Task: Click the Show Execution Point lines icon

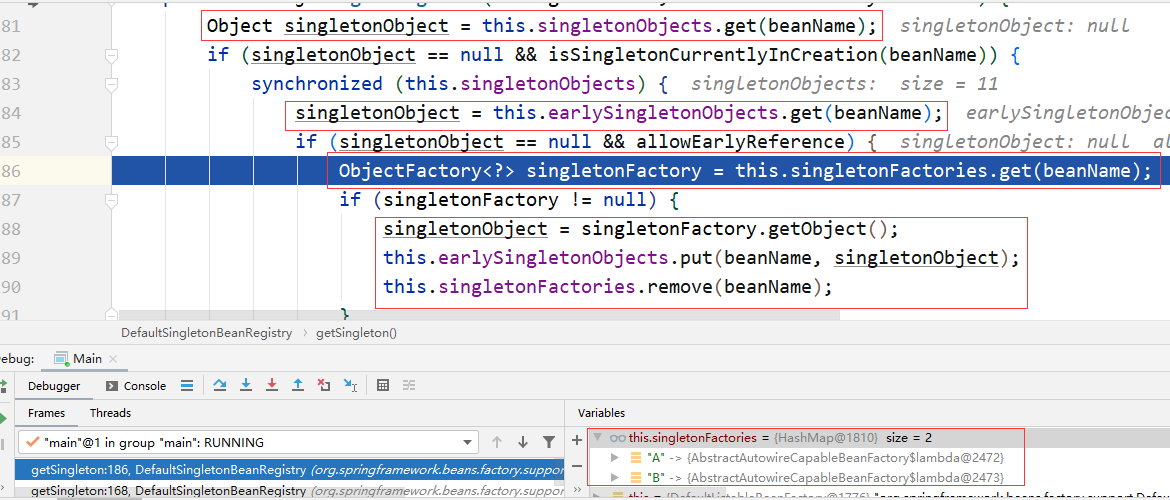Action: pyautogui.click(x=187, y=385)
